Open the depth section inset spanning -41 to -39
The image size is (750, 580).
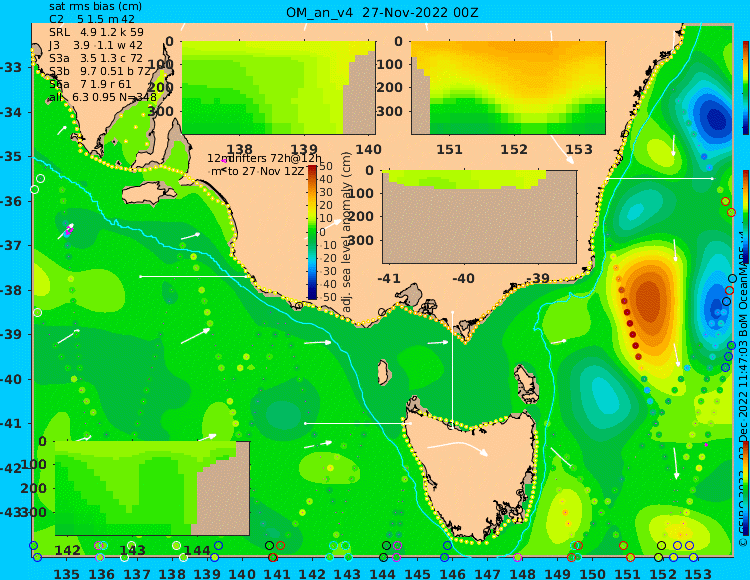[x=479, y=217]
